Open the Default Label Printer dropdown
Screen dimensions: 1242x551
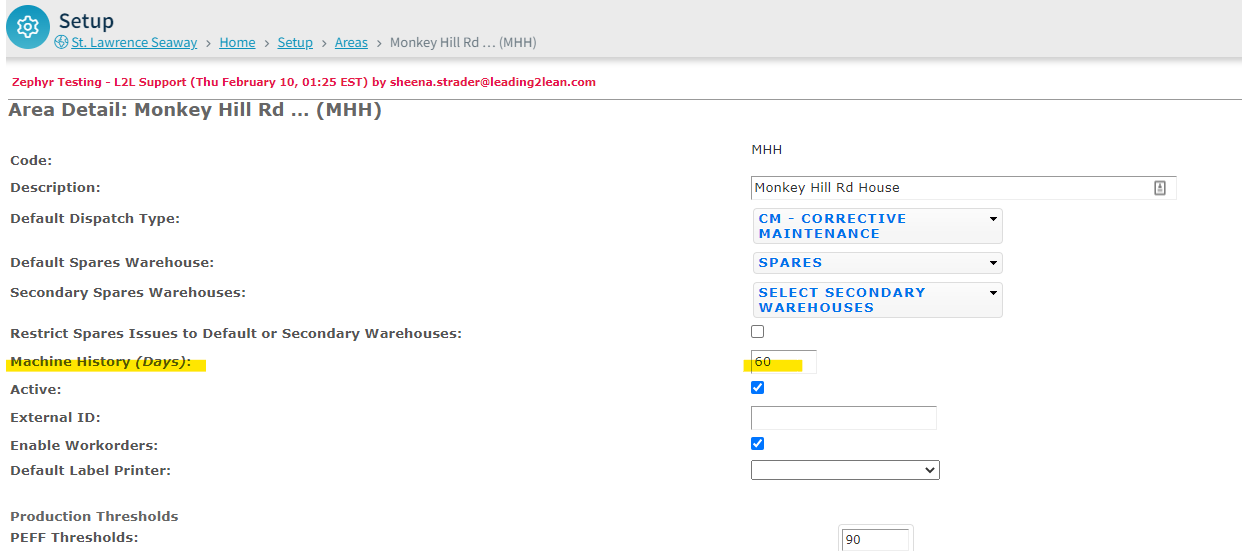click(x=845, y=470)
